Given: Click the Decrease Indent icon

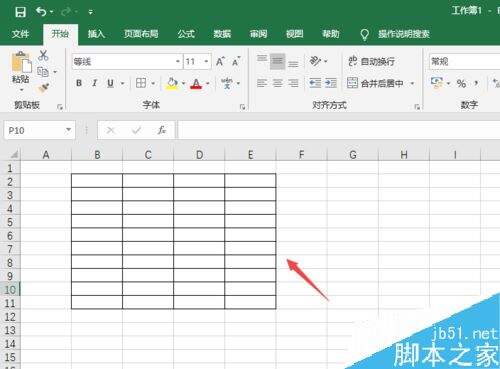Looking at the screenshot, I should [315, 83].
